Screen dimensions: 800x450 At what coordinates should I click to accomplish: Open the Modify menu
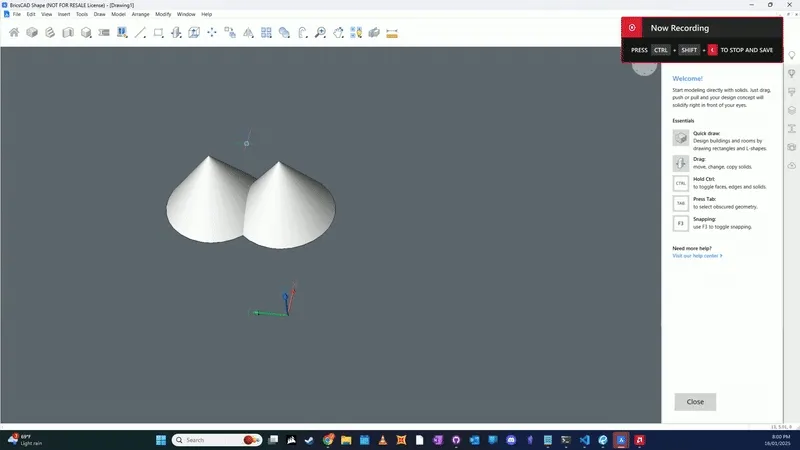coord(163,14)
